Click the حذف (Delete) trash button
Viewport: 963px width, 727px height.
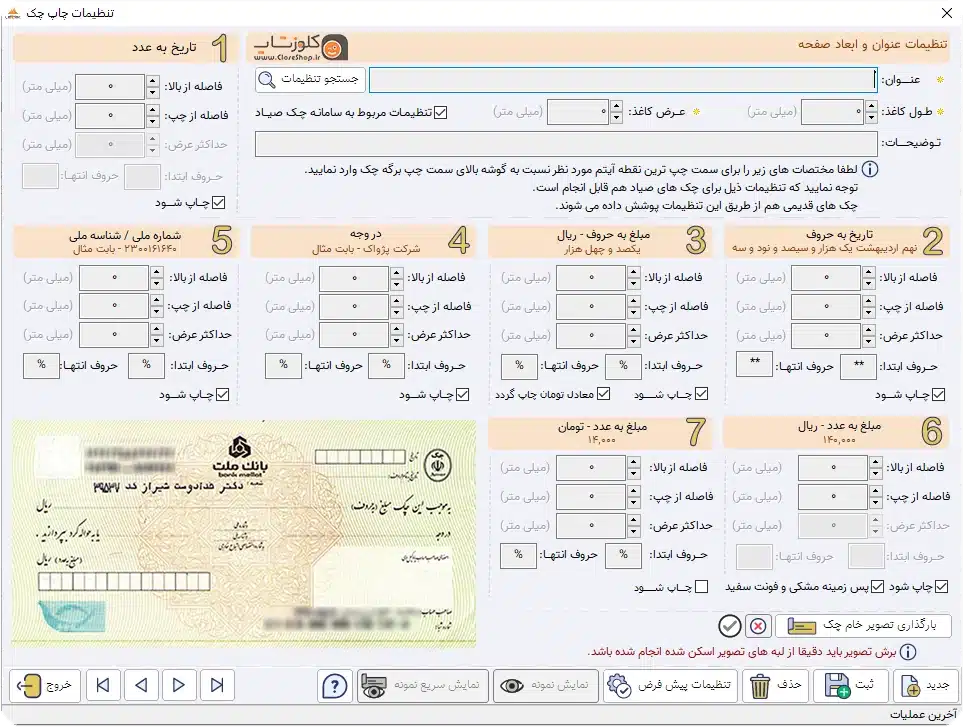click(776, 685)
